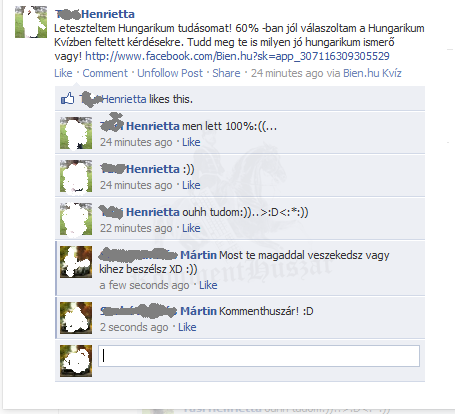Click avatar next to 'men lett 100%' comment
This screenshot has width=455, height=414.
click(x=76, y=133)
